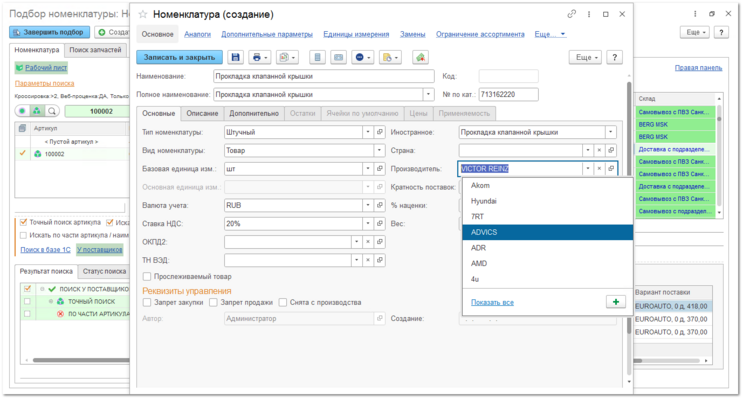This screenshot has height=399, width=743.
Task: Toggle Точный поиск артикула checkbox
Action: click(23, 222)
